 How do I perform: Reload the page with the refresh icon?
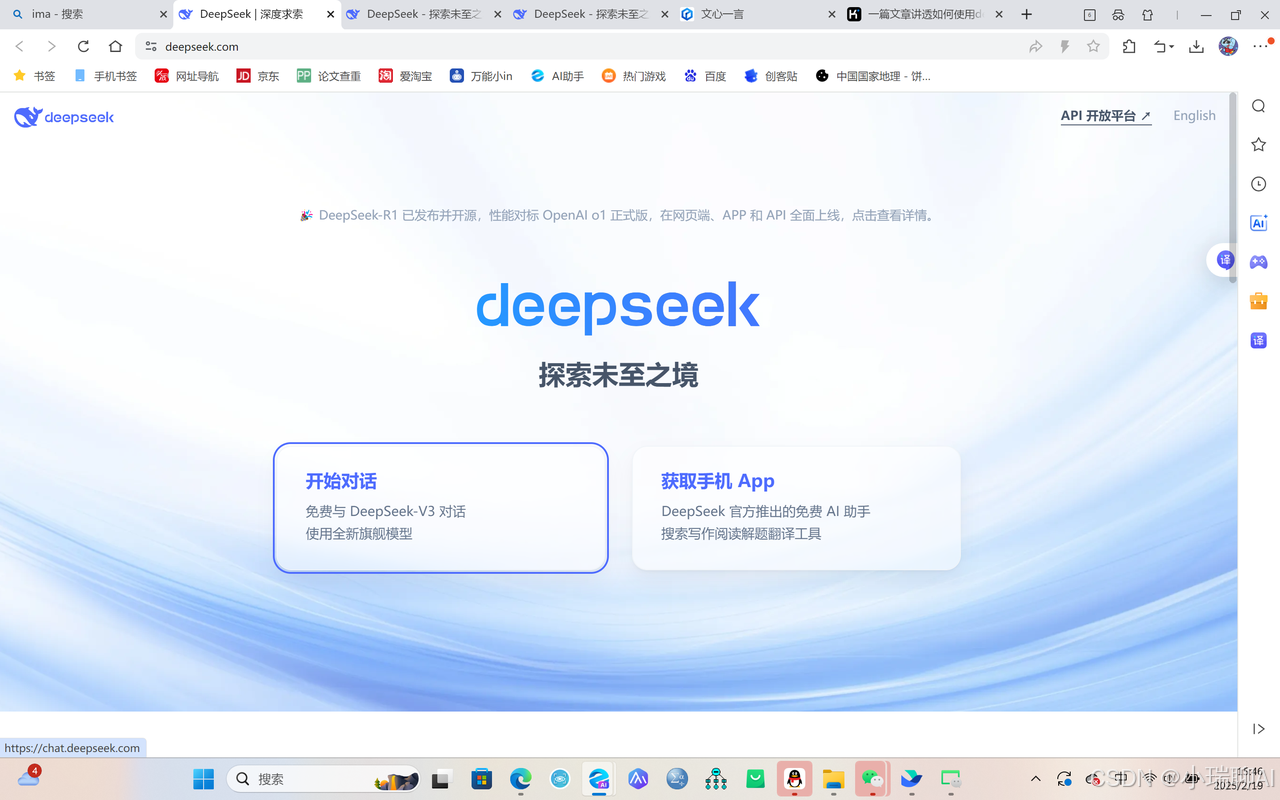pyautogui.click(x=83, y=46)
